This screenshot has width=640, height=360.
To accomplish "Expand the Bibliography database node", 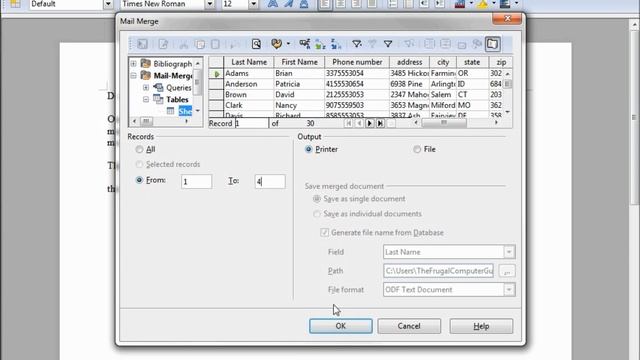I will 133,64.
